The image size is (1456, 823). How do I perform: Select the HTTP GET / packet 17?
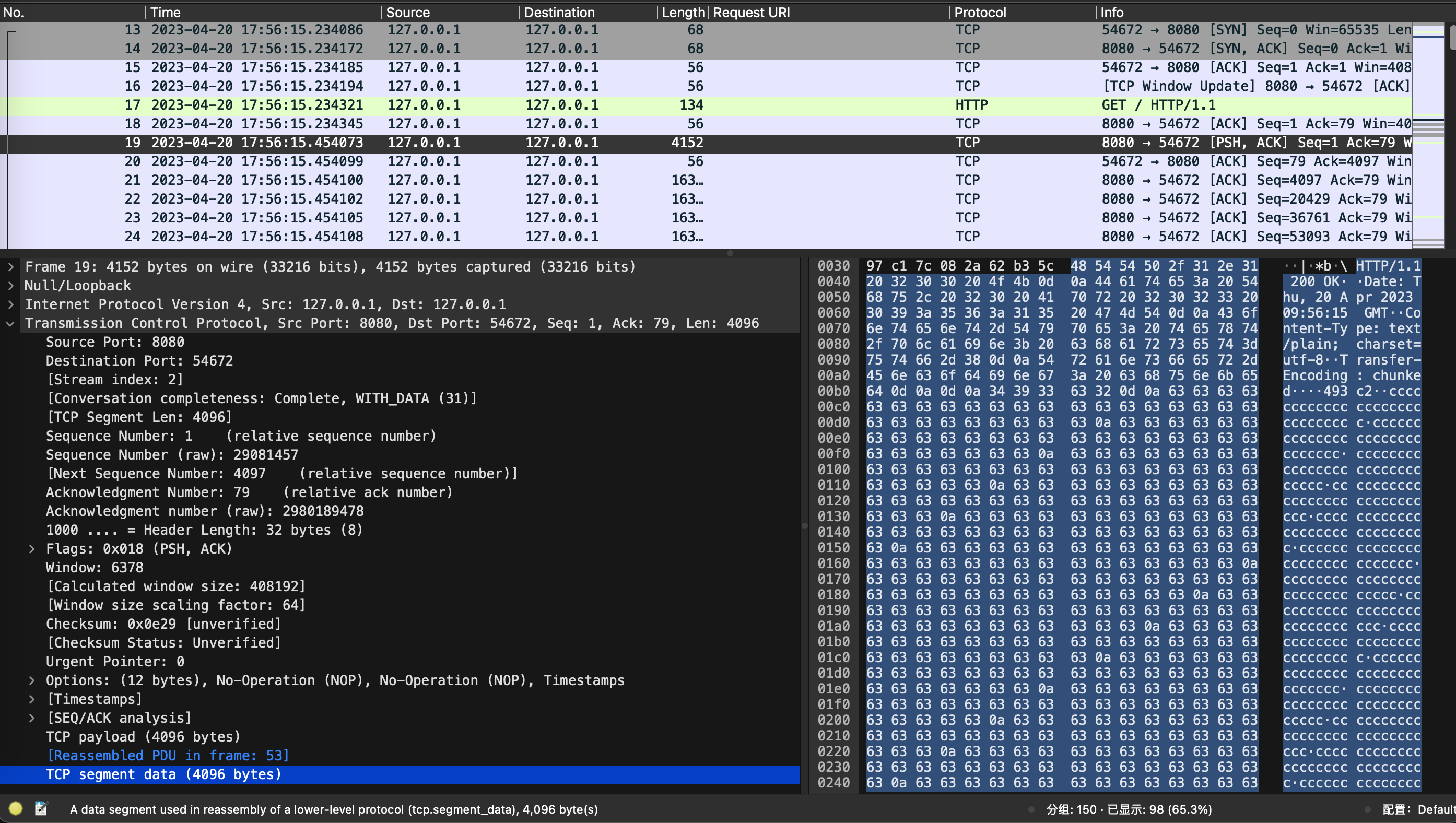pyautogui.click(x=706, y=105)
